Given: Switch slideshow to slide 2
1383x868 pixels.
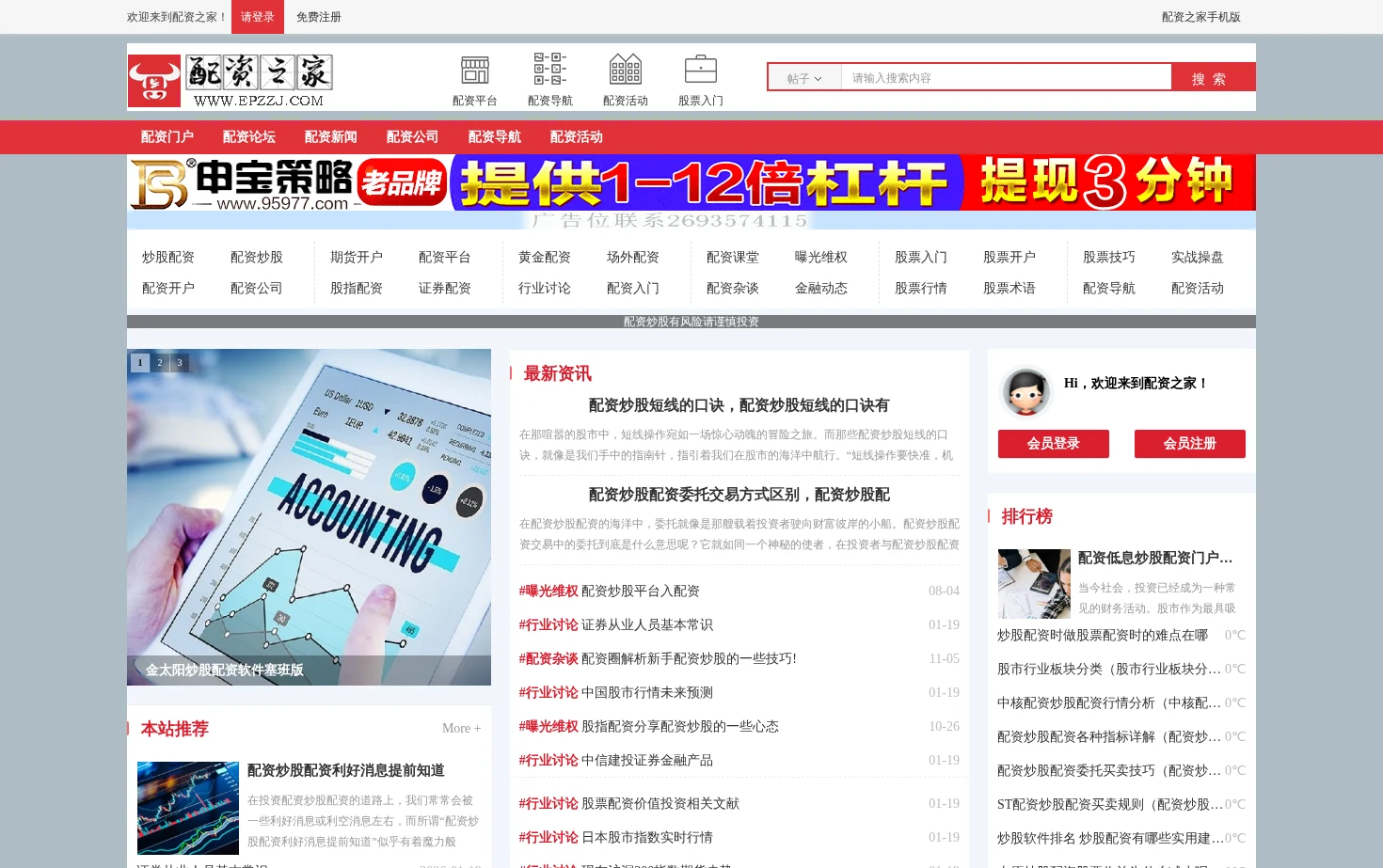Looking at the screenshot, I should point(160,362).
